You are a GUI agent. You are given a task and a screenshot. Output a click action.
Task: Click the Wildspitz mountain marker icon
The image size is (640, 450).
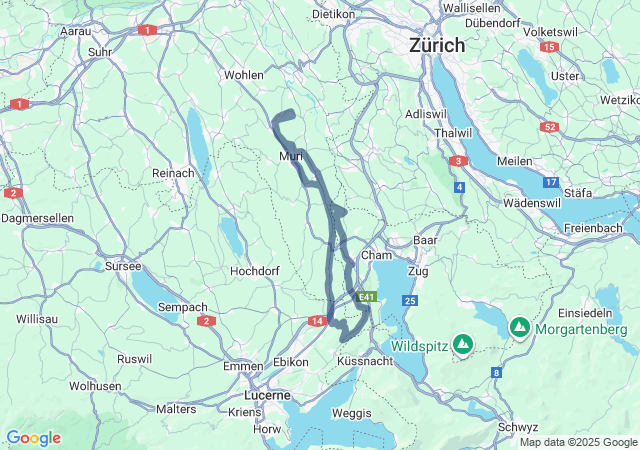pos(463,344)
